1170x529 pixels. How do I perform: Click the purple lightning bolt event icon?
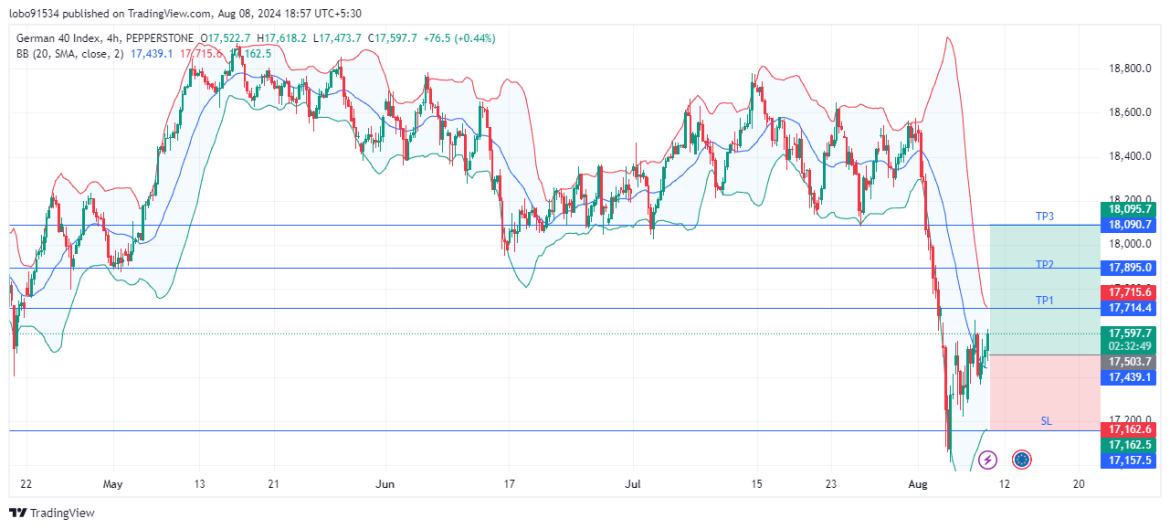coord(987,460)
